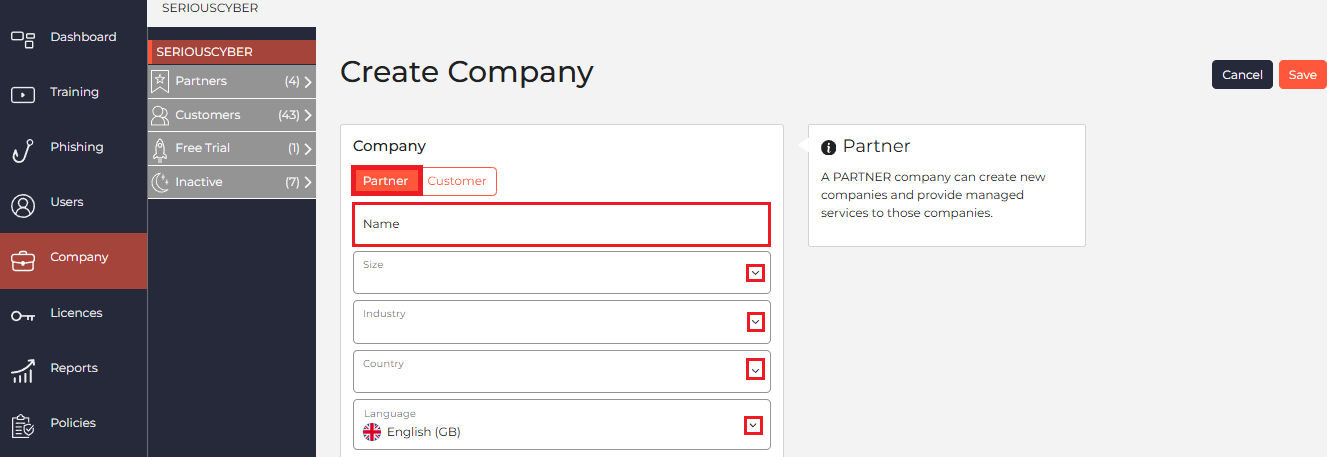Click the Partner info icon
Viewport: 1327px width, 457px height.
pyautogui.click(x=828, y=148)
